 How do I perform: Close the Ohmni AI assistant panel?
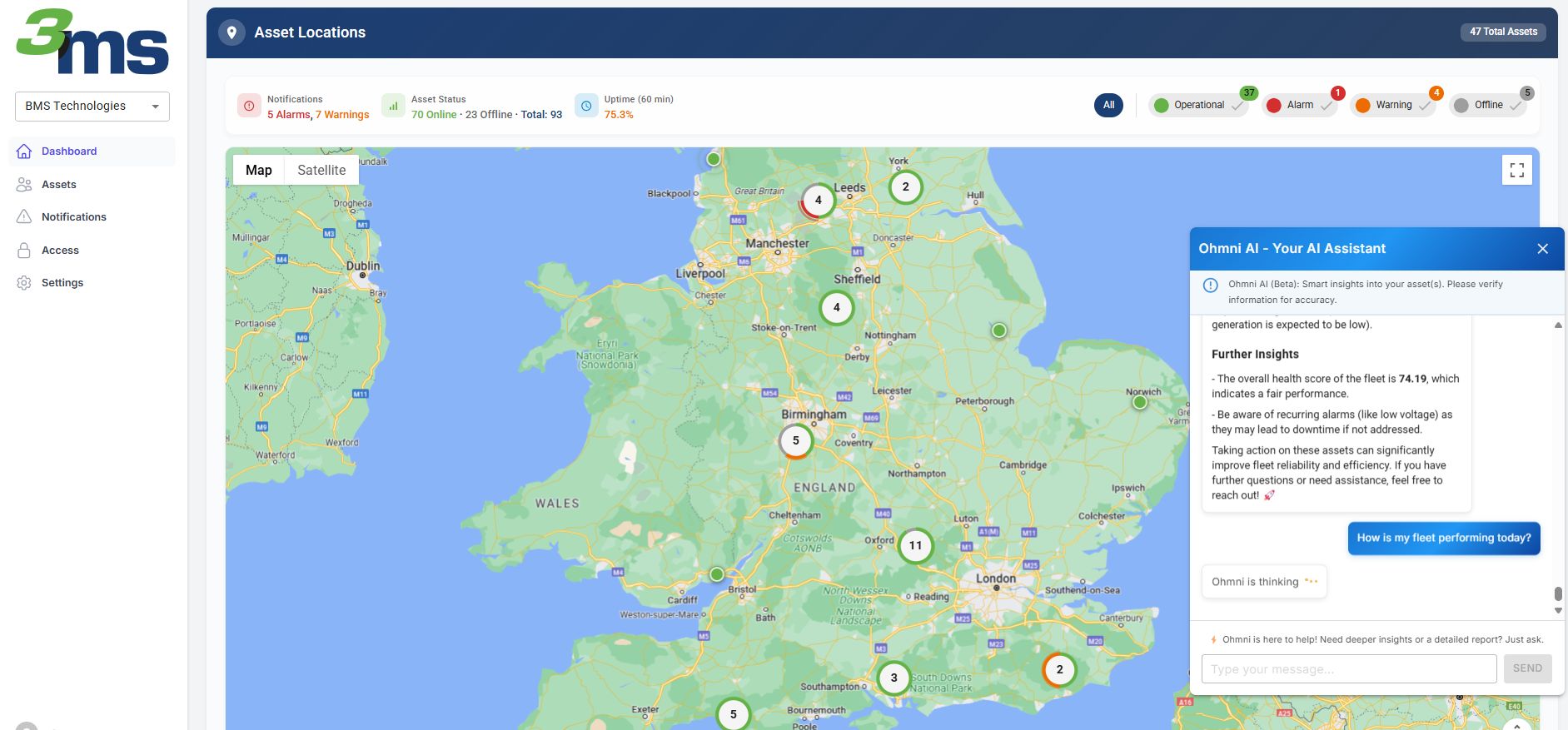pyautogui.click(x=1542, y=249)
